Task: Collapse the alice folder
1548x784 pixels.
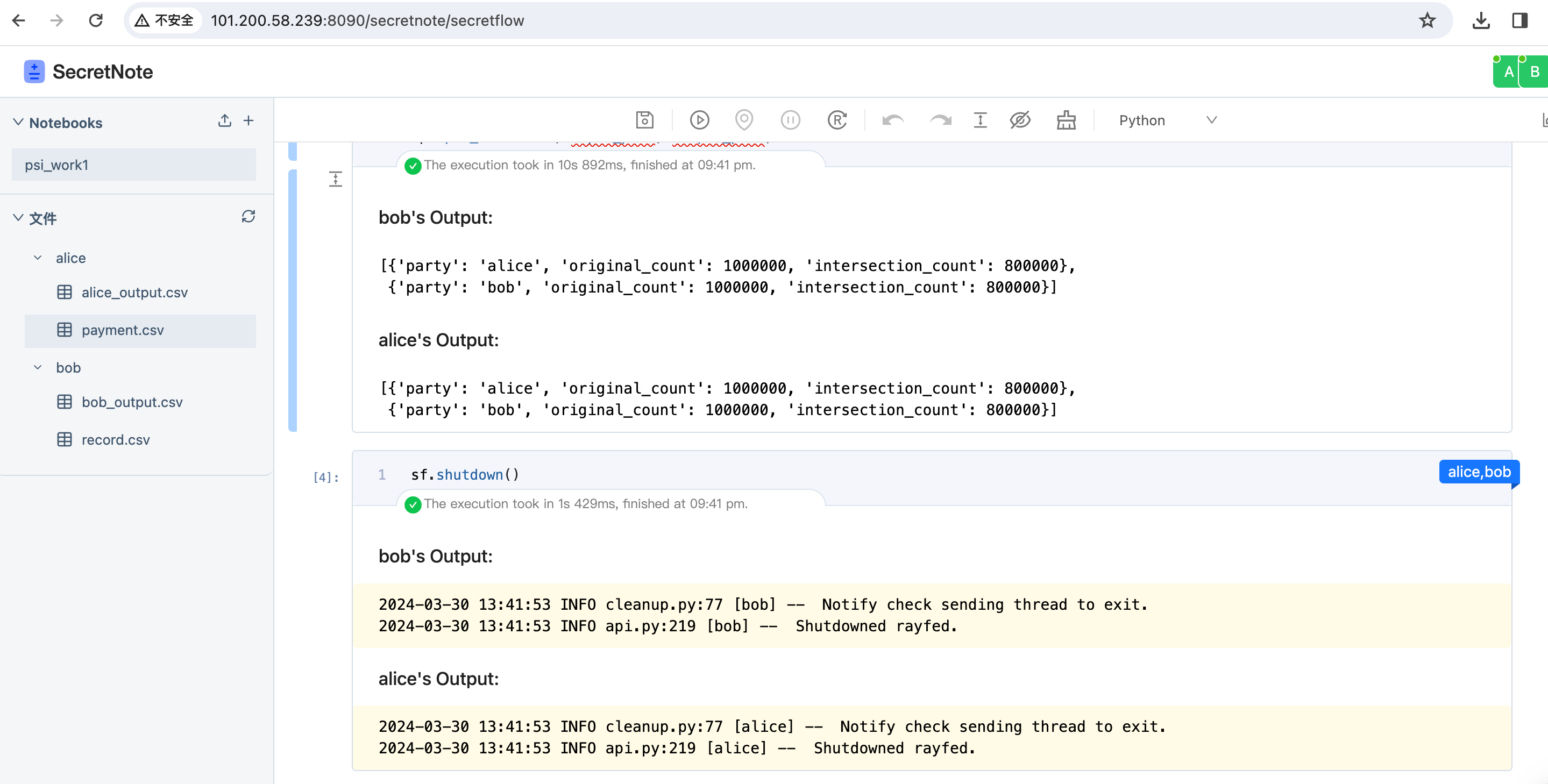Action: coord(38,258)
